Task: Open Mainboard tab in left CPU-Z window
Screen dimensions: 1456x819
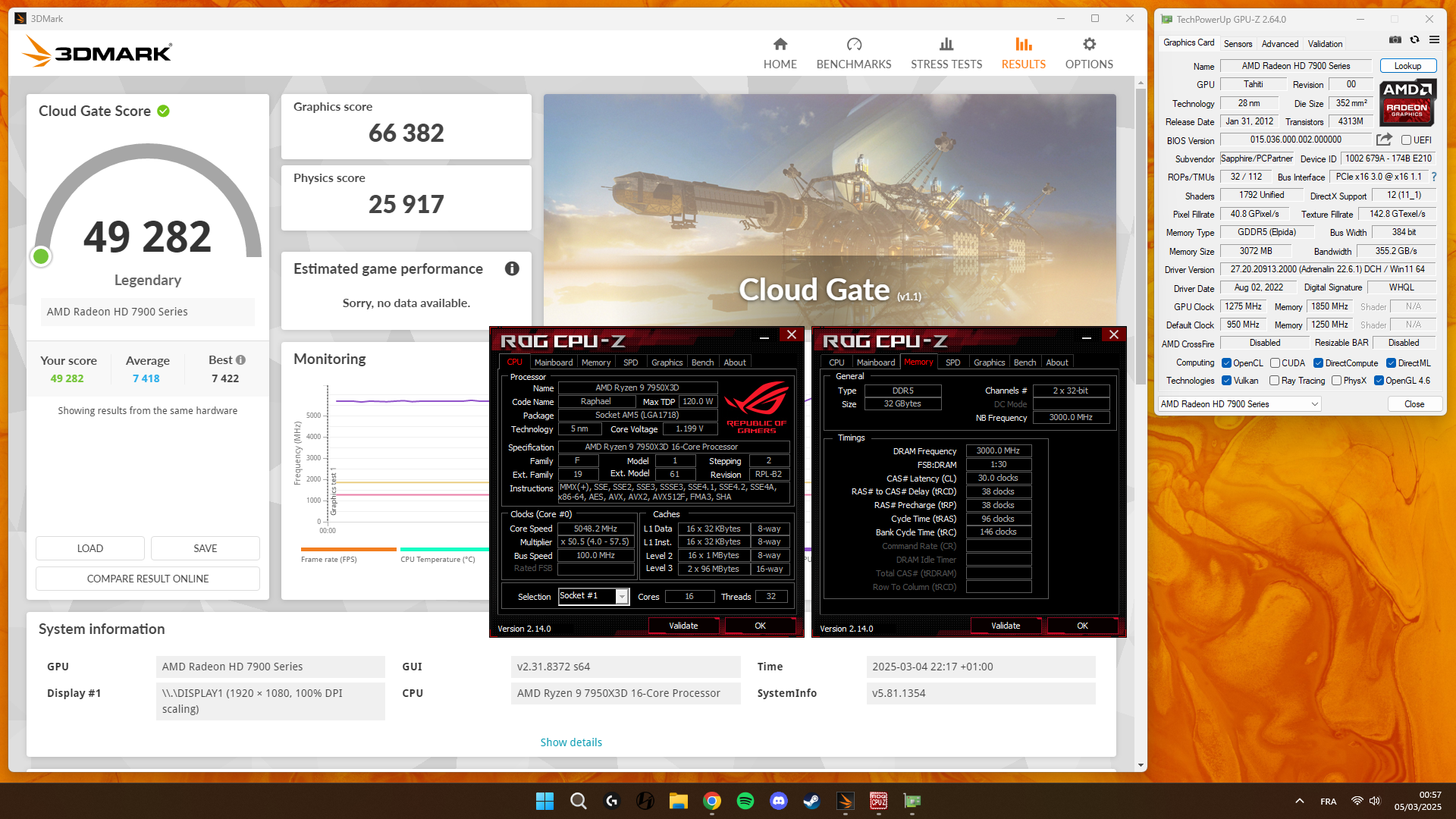Action: pyautogui.click(x=554, y=362)
